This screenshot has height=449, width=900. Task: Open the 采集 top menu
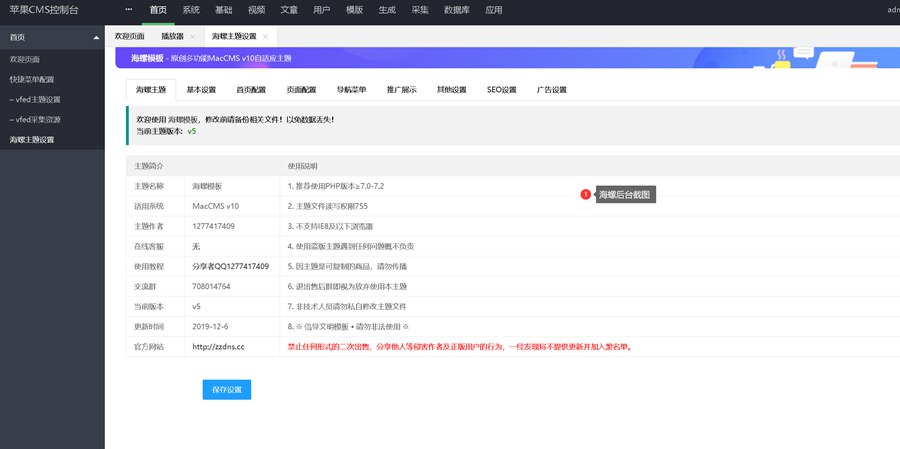tap(420, 10)
